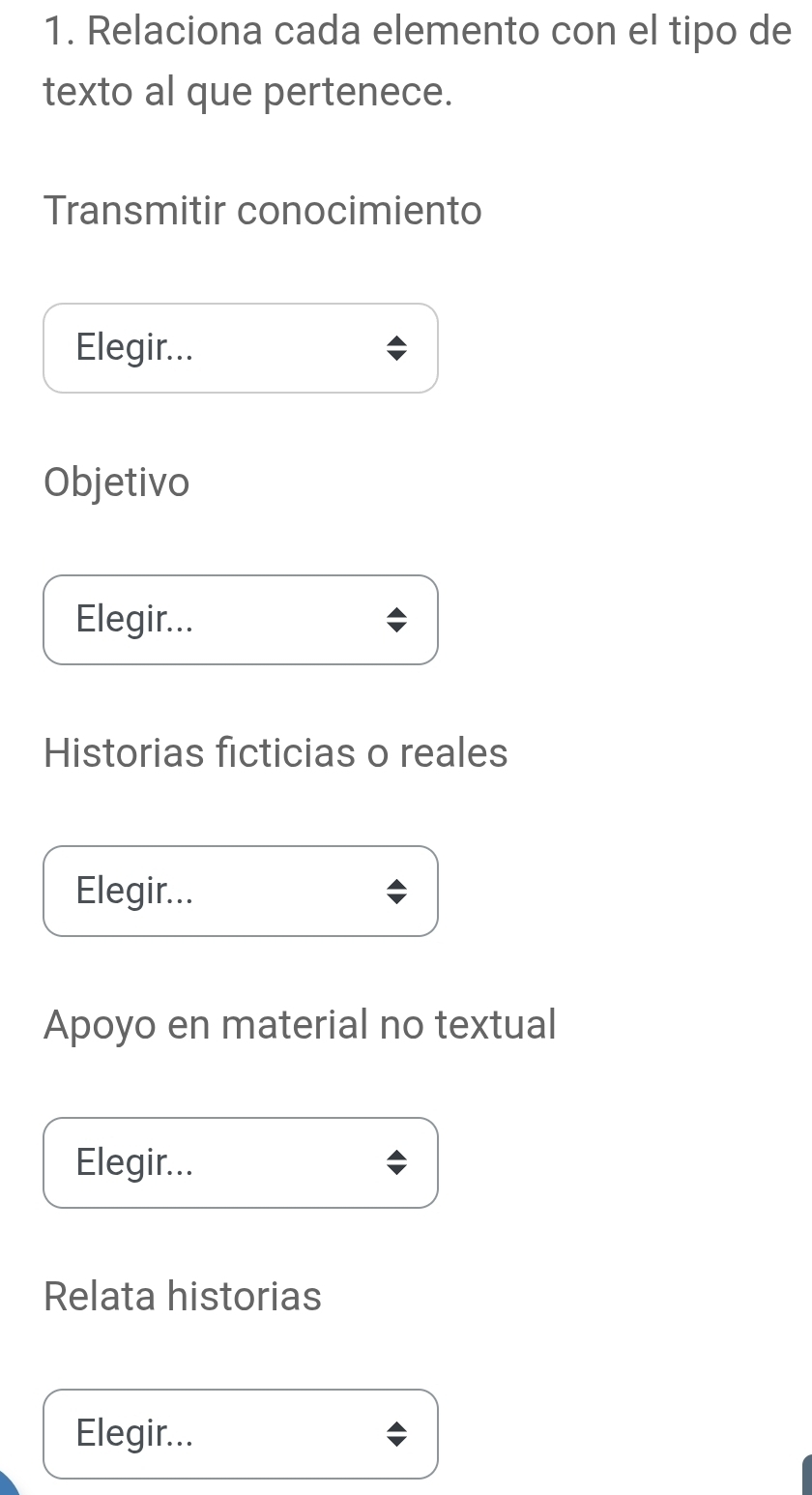Click the Transmitir conocimiento label
This screenshot has height=1495, width=812.
[x=263, y=210]
